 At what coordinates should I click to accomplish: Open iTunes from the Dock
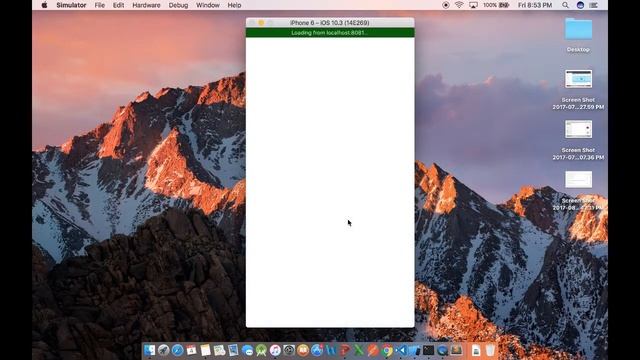click(x=275, y=350)
